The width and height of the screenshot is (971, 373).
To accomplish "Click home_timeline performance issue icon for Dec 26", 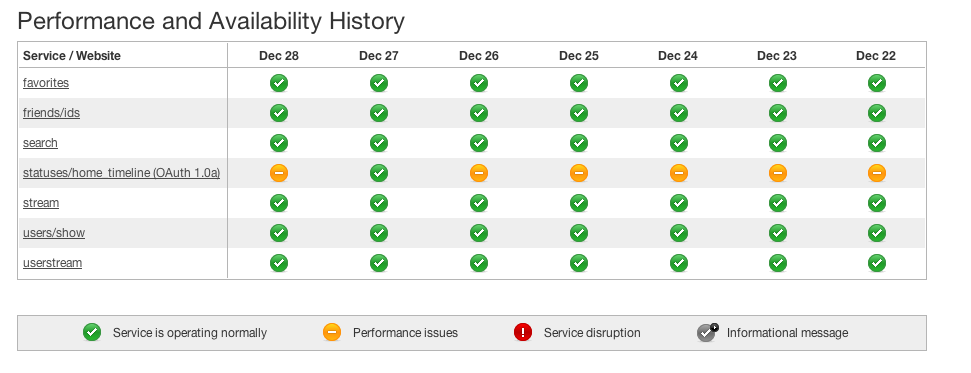I will [479, 173].
